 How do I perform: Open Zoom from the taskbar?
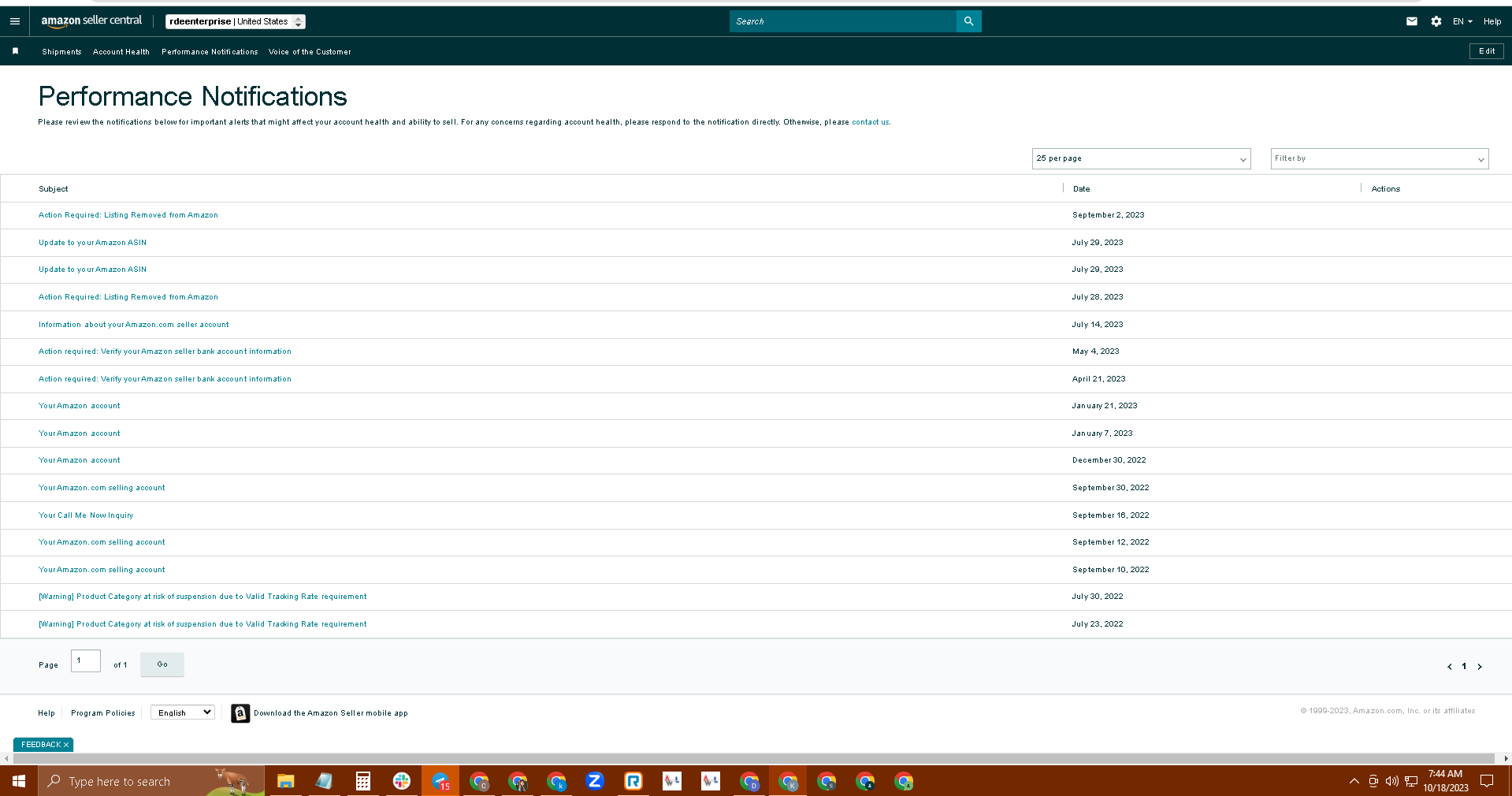tap(595, 781)
